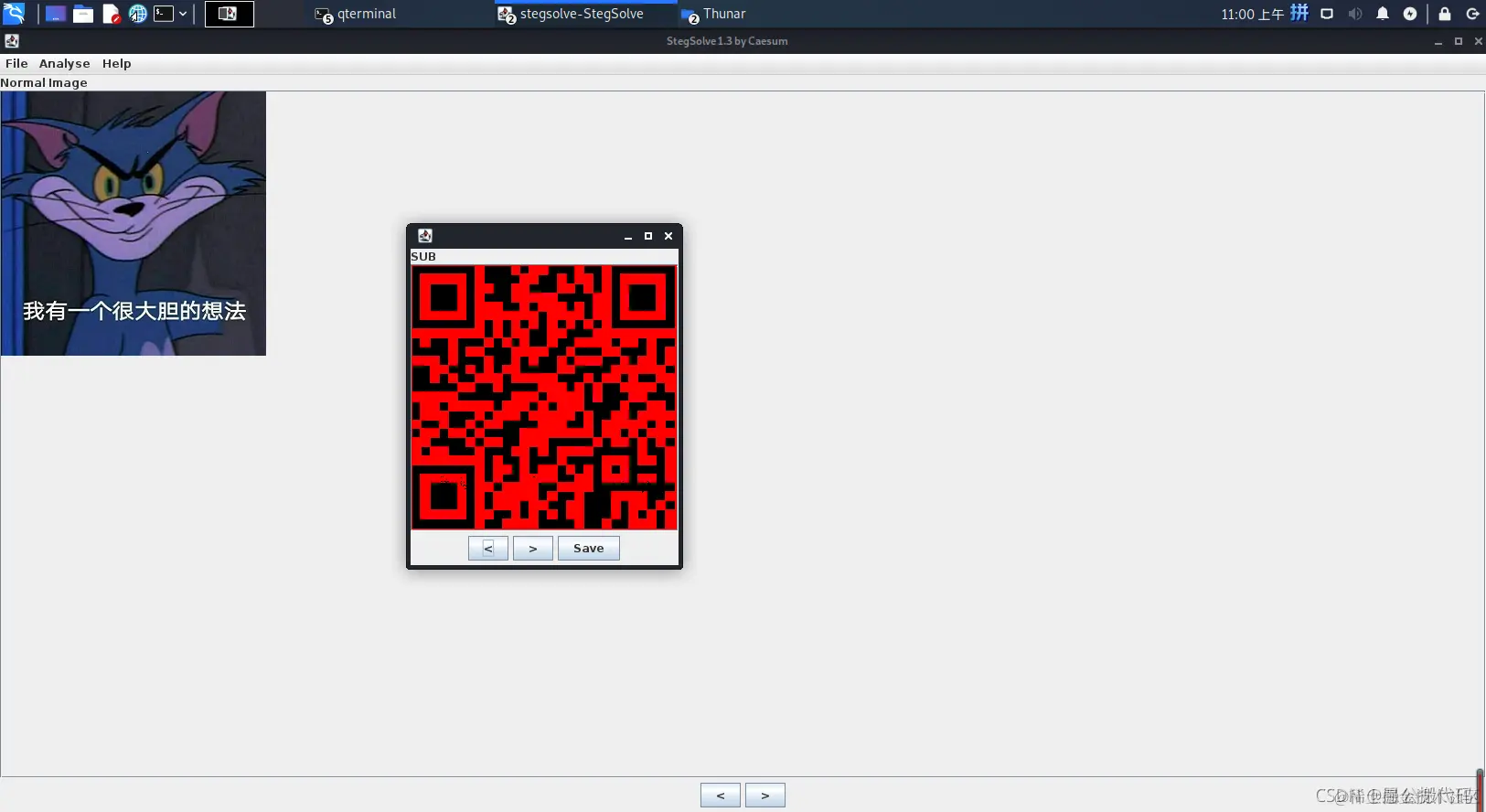This screenshot has width=1486, height=812.
Task: Click the SUB mode label
Action: 423,256
